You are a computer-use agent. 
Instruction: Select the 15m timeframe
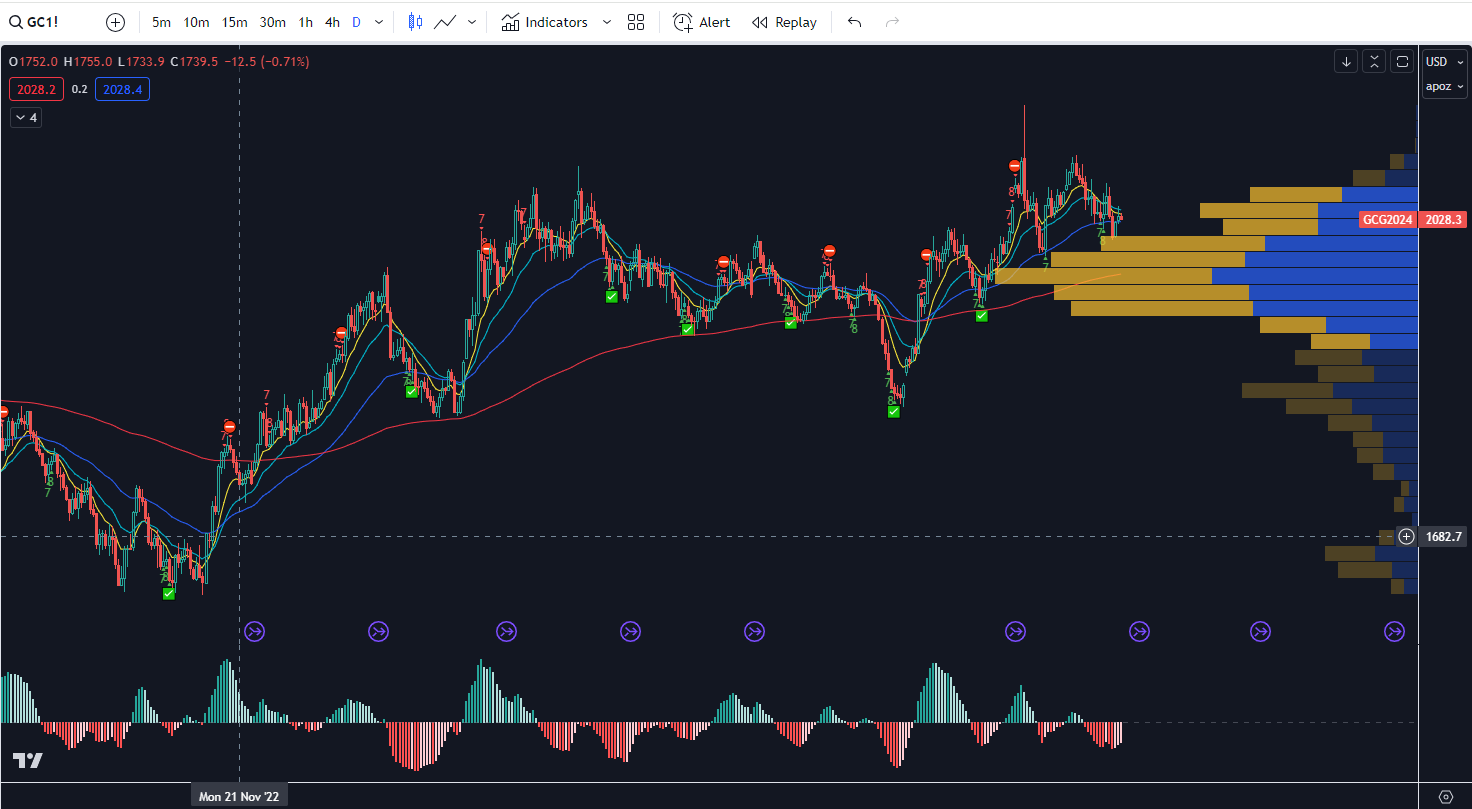(235, 22)
